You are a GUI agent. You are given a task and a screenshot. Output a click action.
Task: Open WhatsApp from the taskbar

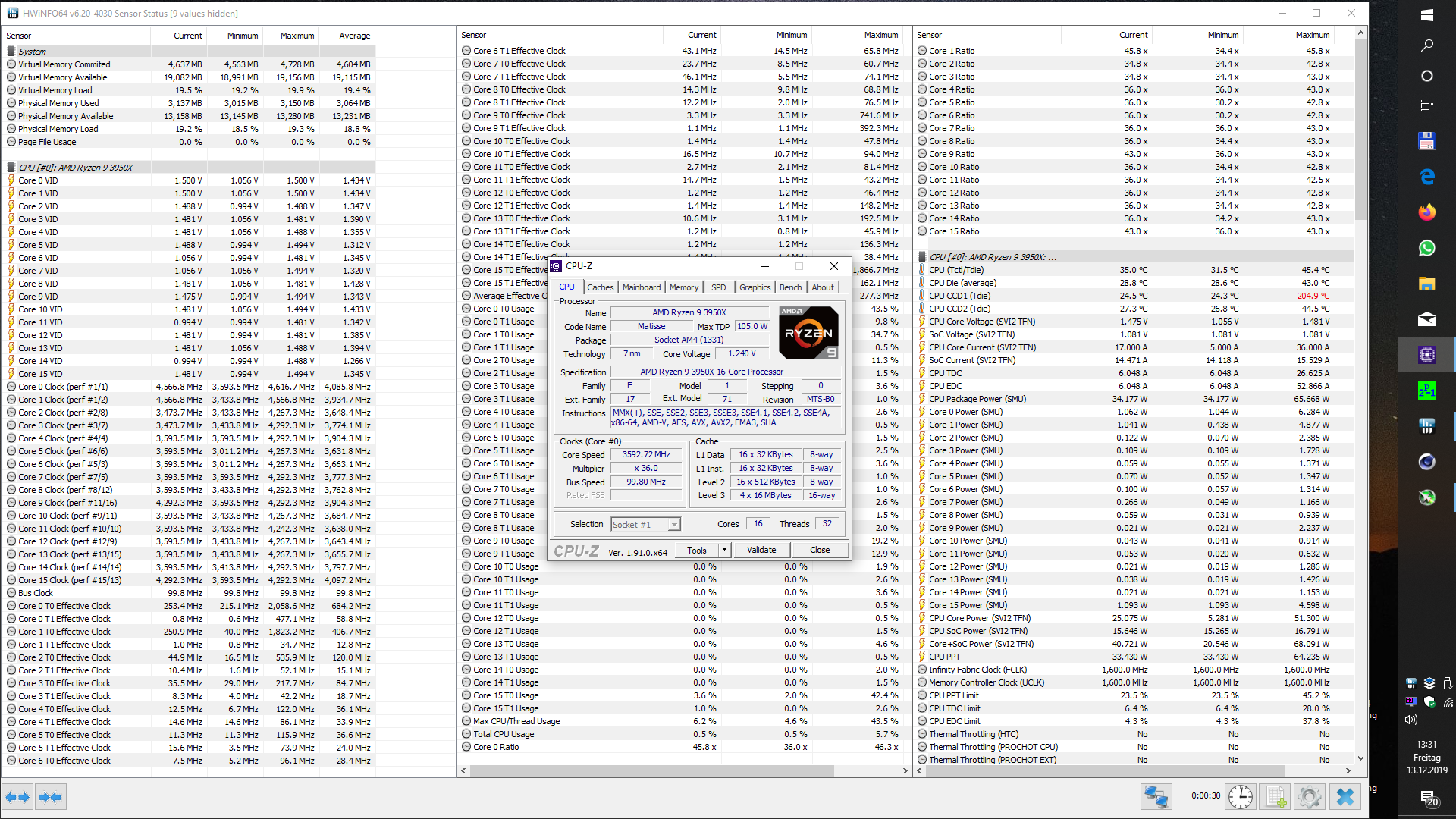coord(1426,248)
